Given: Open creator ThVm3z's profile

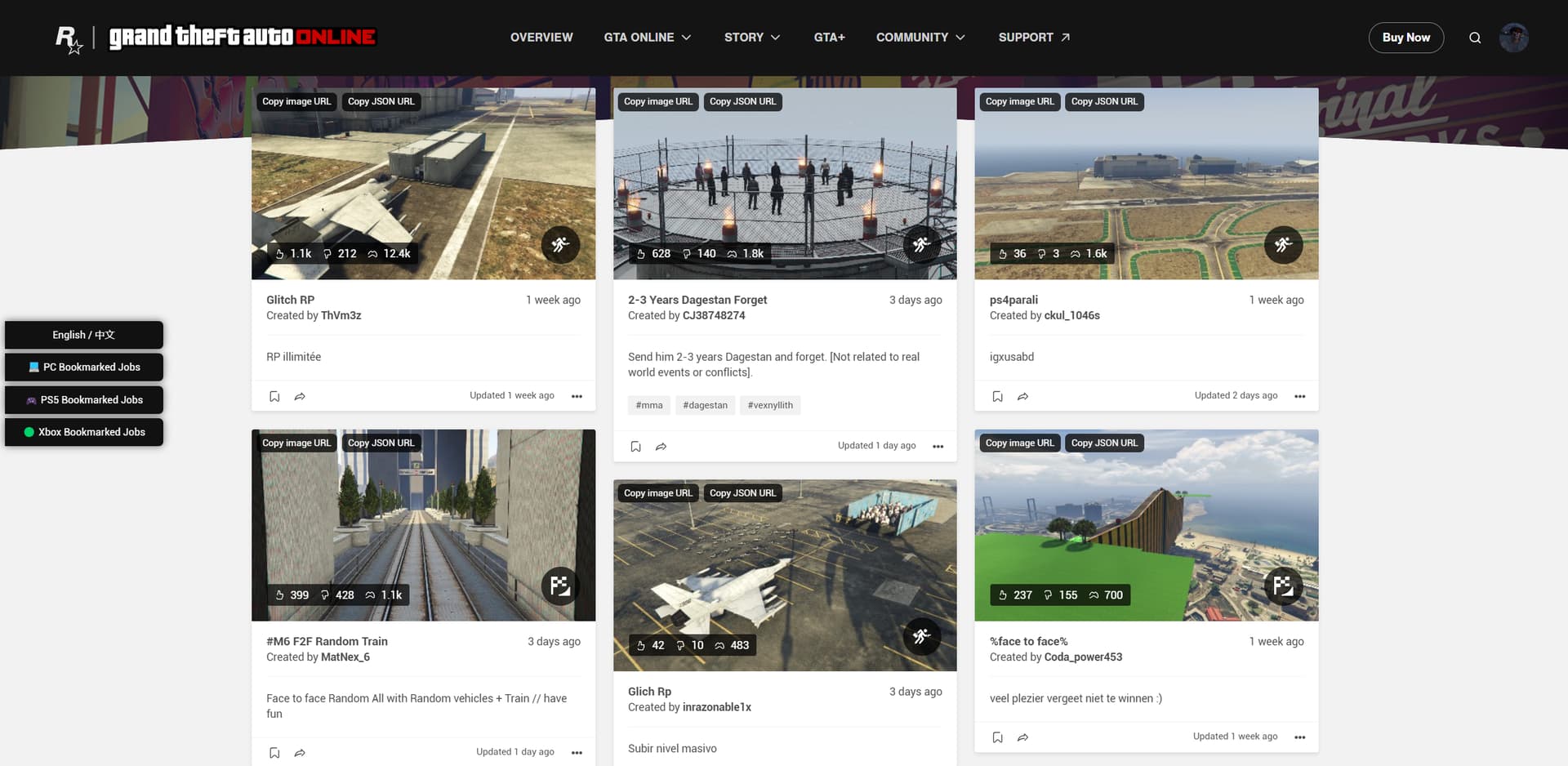Looking at the screenshot, I should [x=341, y=315].
